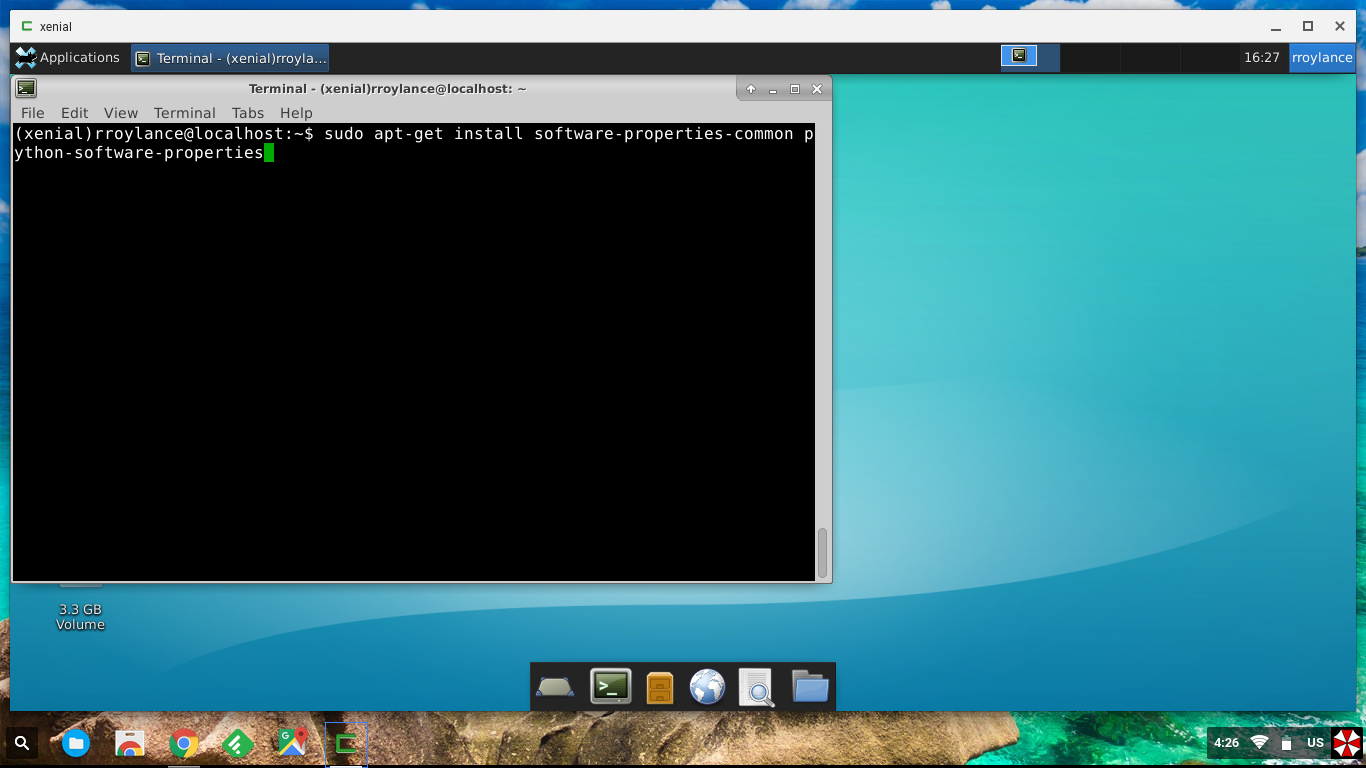Open the file cabinet File Manager dock icon
1366x768 pixels.
[660, 687]
